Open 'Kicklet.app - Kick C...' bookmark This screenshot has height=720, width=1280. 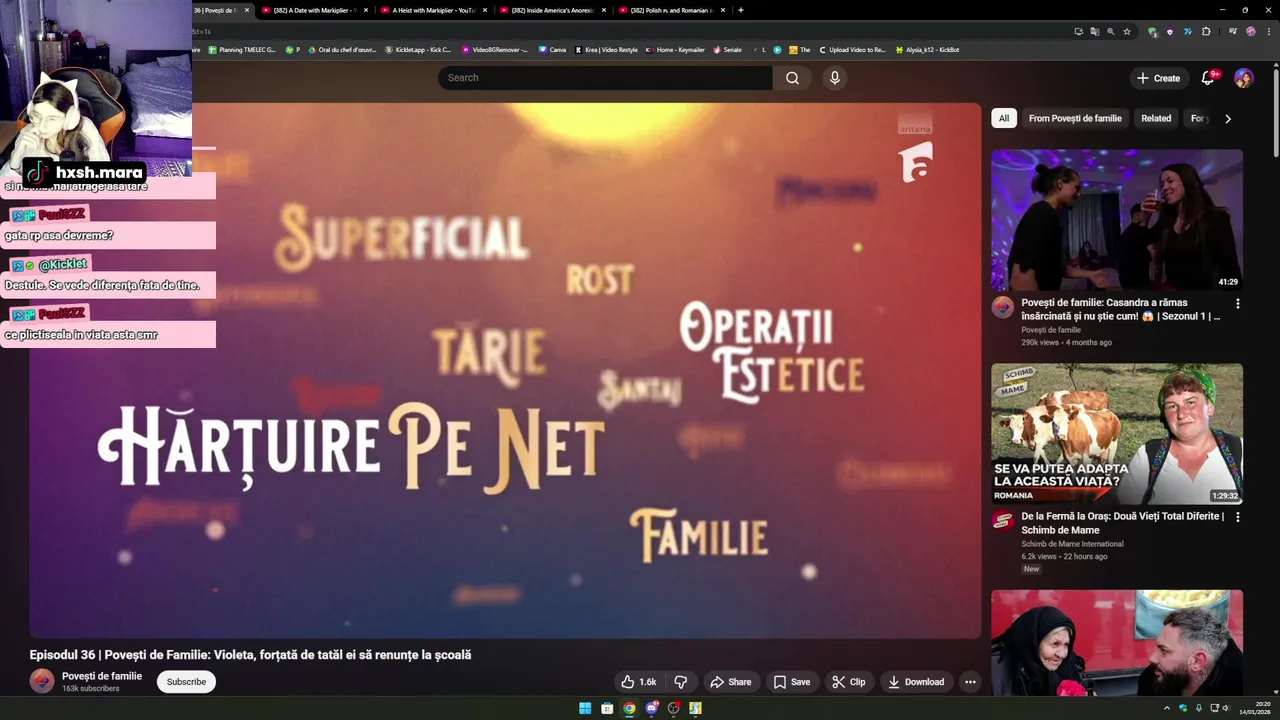[418, 49]
